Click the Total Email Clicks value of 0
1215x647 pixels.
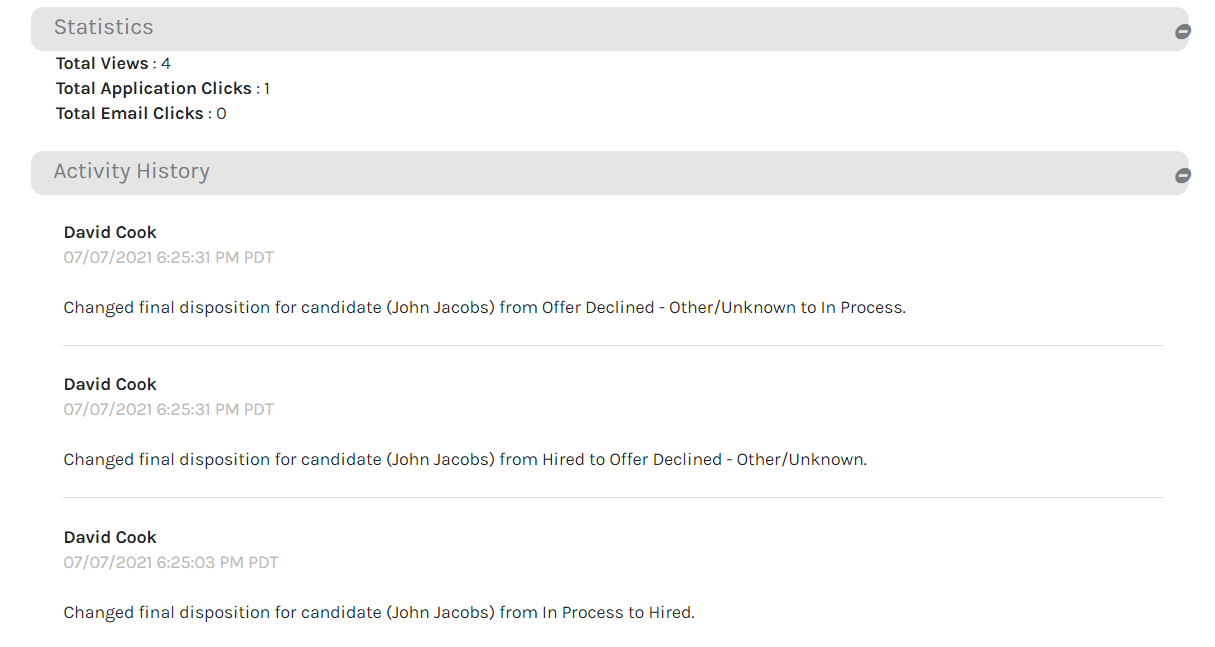(x=221, y=114)
